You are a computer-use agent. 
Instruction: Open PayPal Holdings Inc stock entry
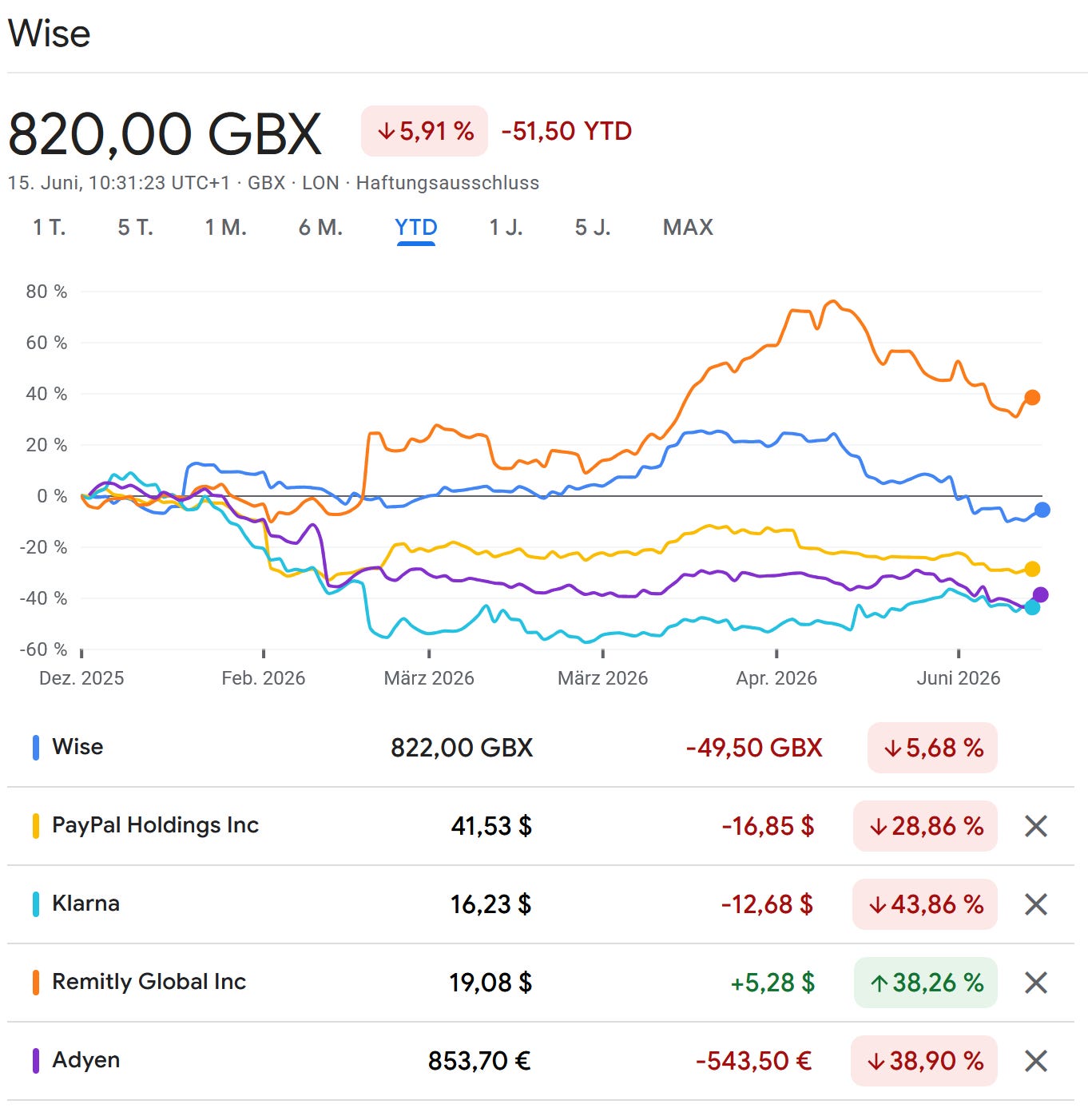tap(155, 825)
